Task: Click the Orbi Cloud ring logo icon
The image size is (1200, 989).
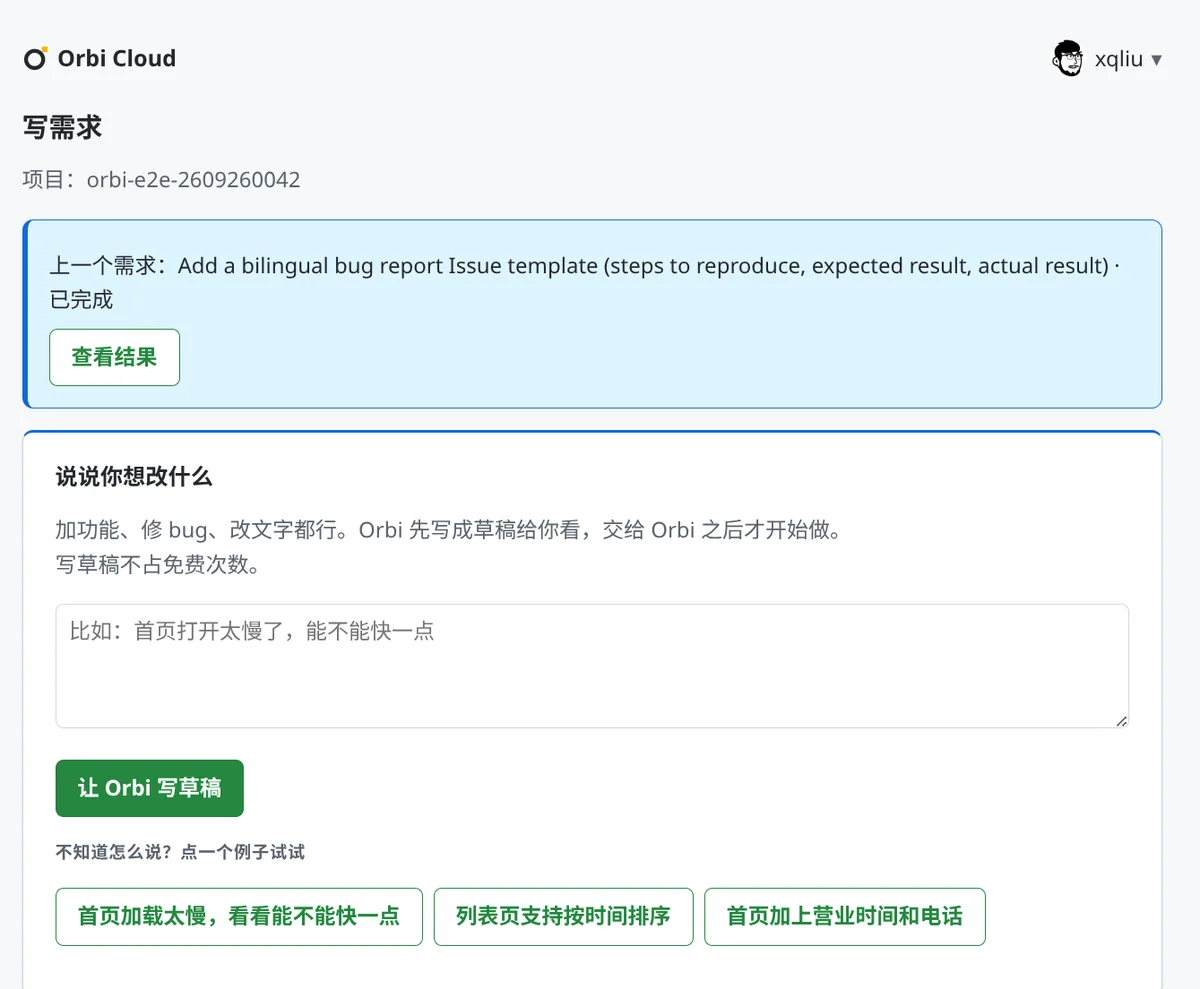Action: tap(35, 59)
